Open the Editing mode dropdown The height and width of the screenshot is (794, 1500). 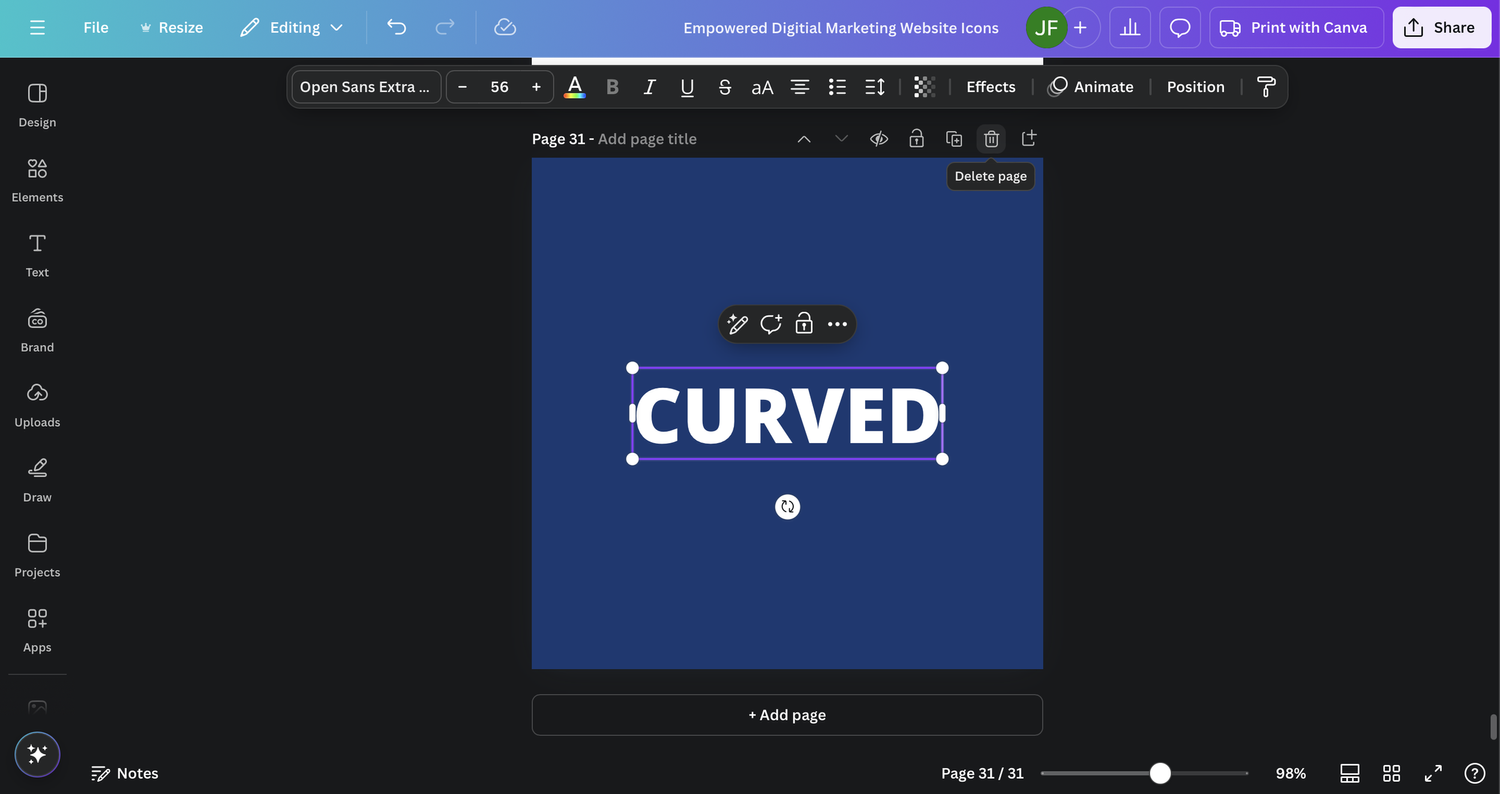click(x=291, y=27)
